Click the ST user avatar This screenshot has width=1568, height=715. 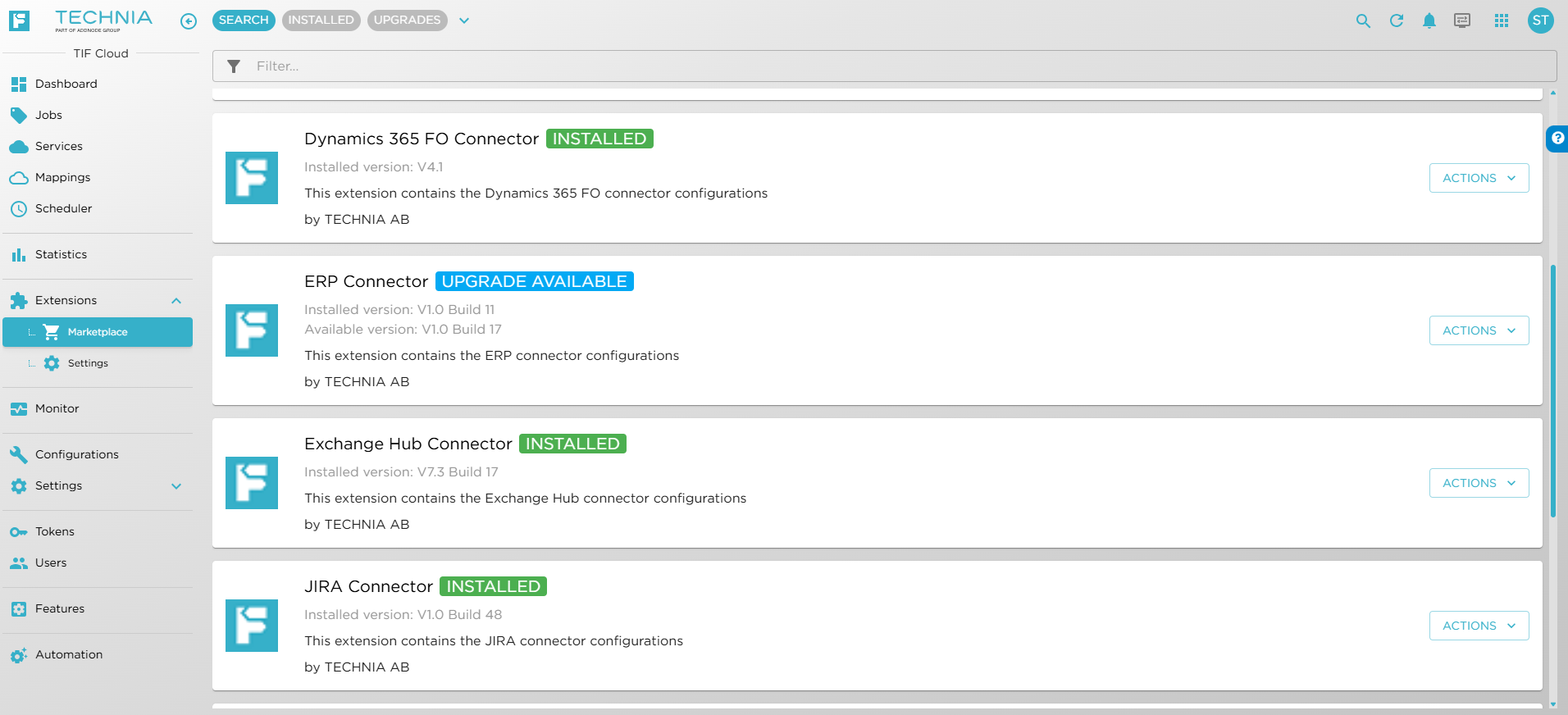[1540, 20]
